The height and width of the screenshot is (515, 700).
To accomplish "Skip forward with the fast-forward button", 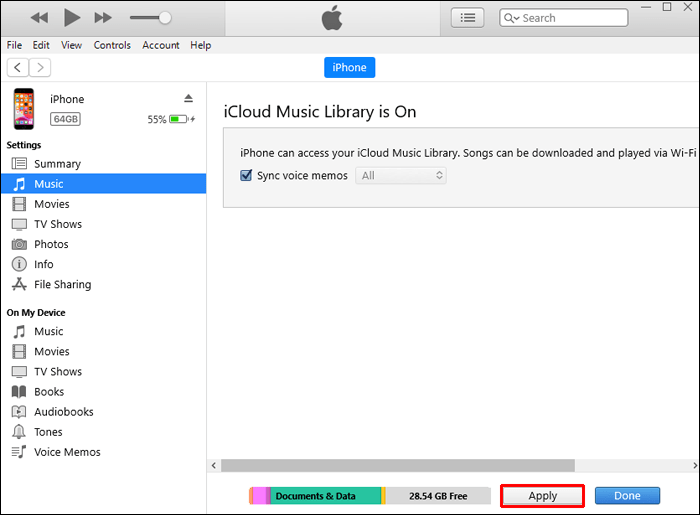I will (103, 18).
